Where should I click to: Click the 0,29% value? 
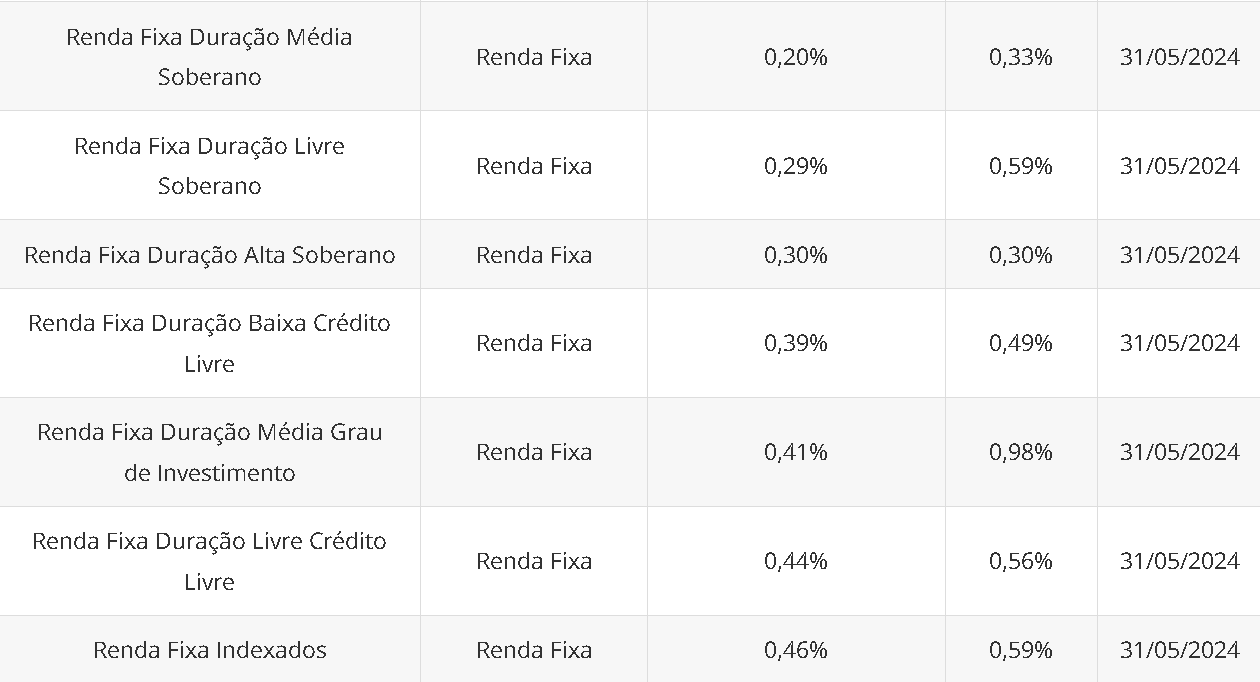[x=796, y=166]
